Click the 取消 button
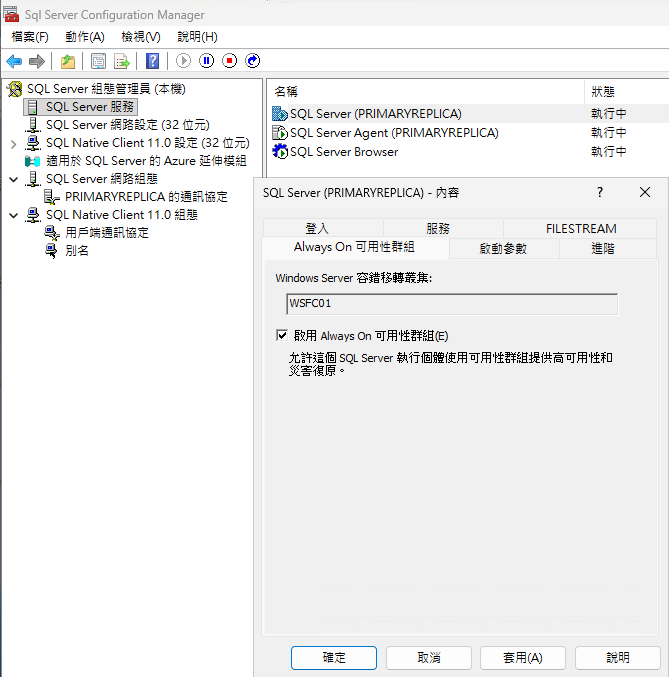 pyautogui.click(x=429, y=658)
